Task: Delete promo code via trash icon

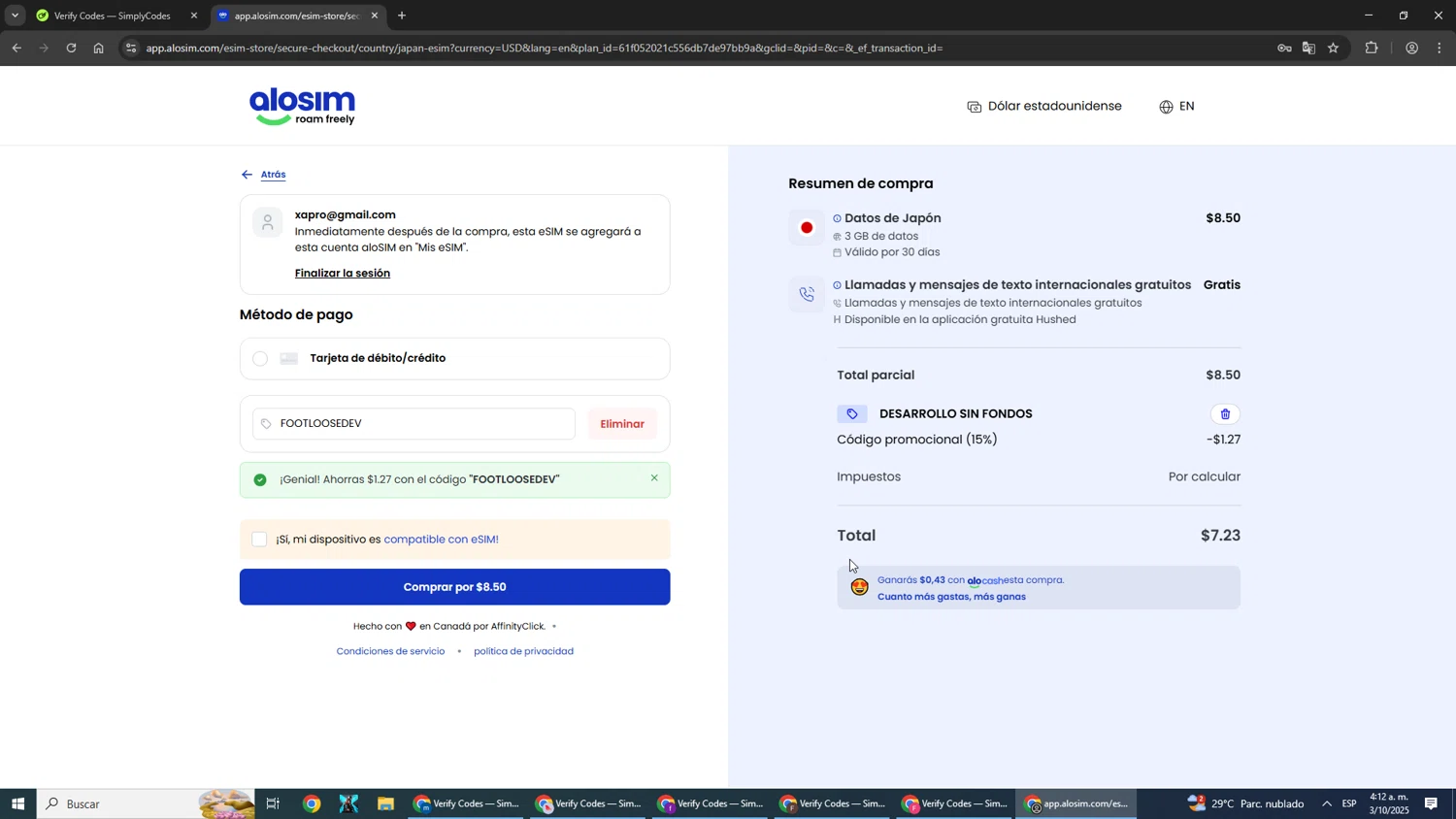Action: point(1225,414)
